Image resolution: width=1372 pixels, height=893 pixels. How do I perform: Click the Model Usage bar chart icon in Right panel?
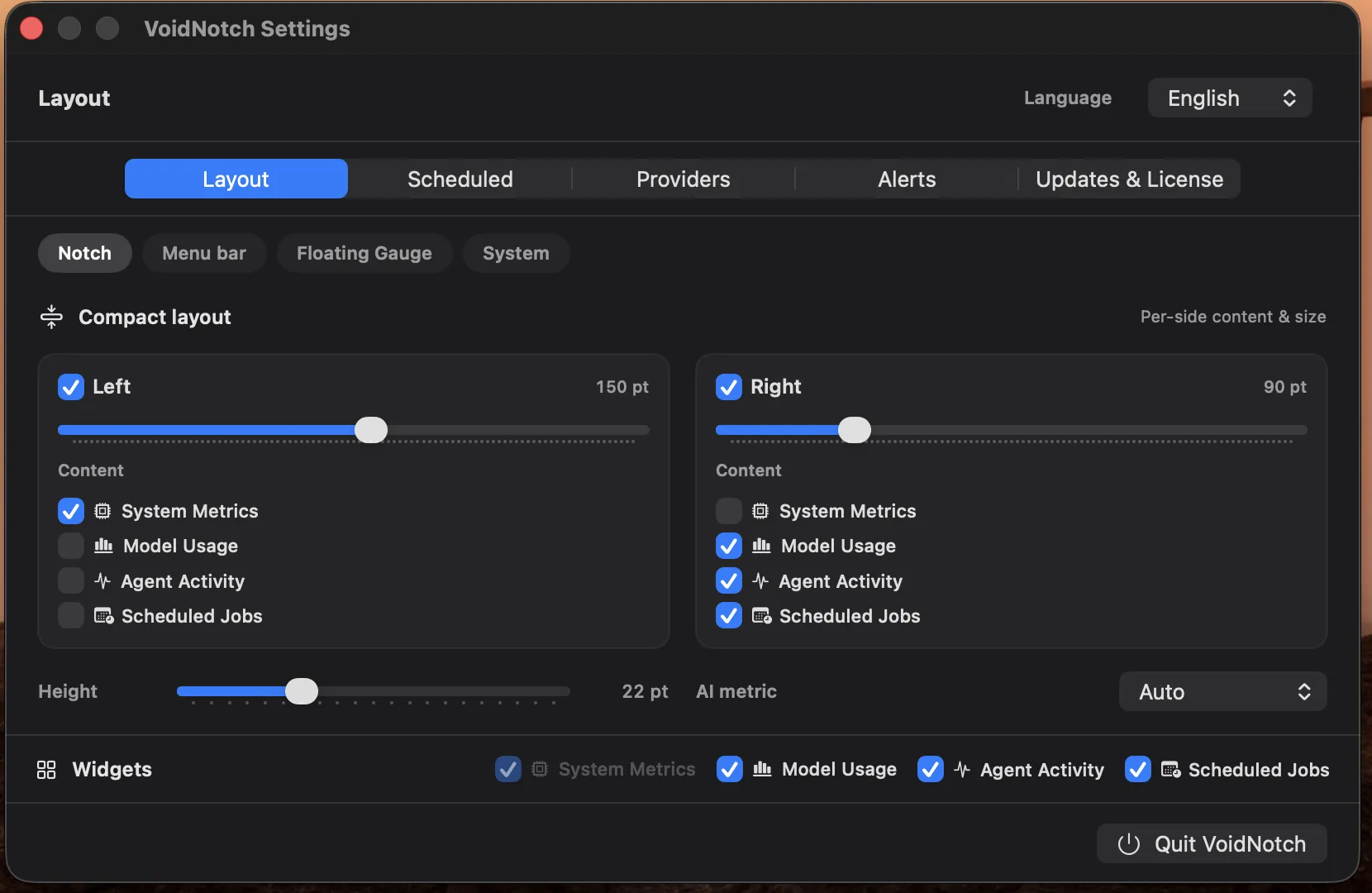pos(761,546)
